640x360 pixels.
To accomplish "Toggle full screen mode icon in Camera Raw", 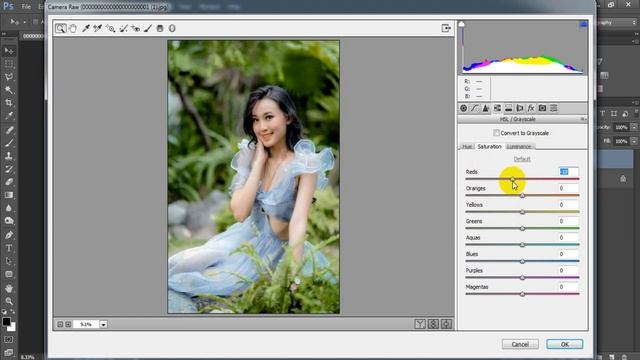I will (x=446, y=28).
